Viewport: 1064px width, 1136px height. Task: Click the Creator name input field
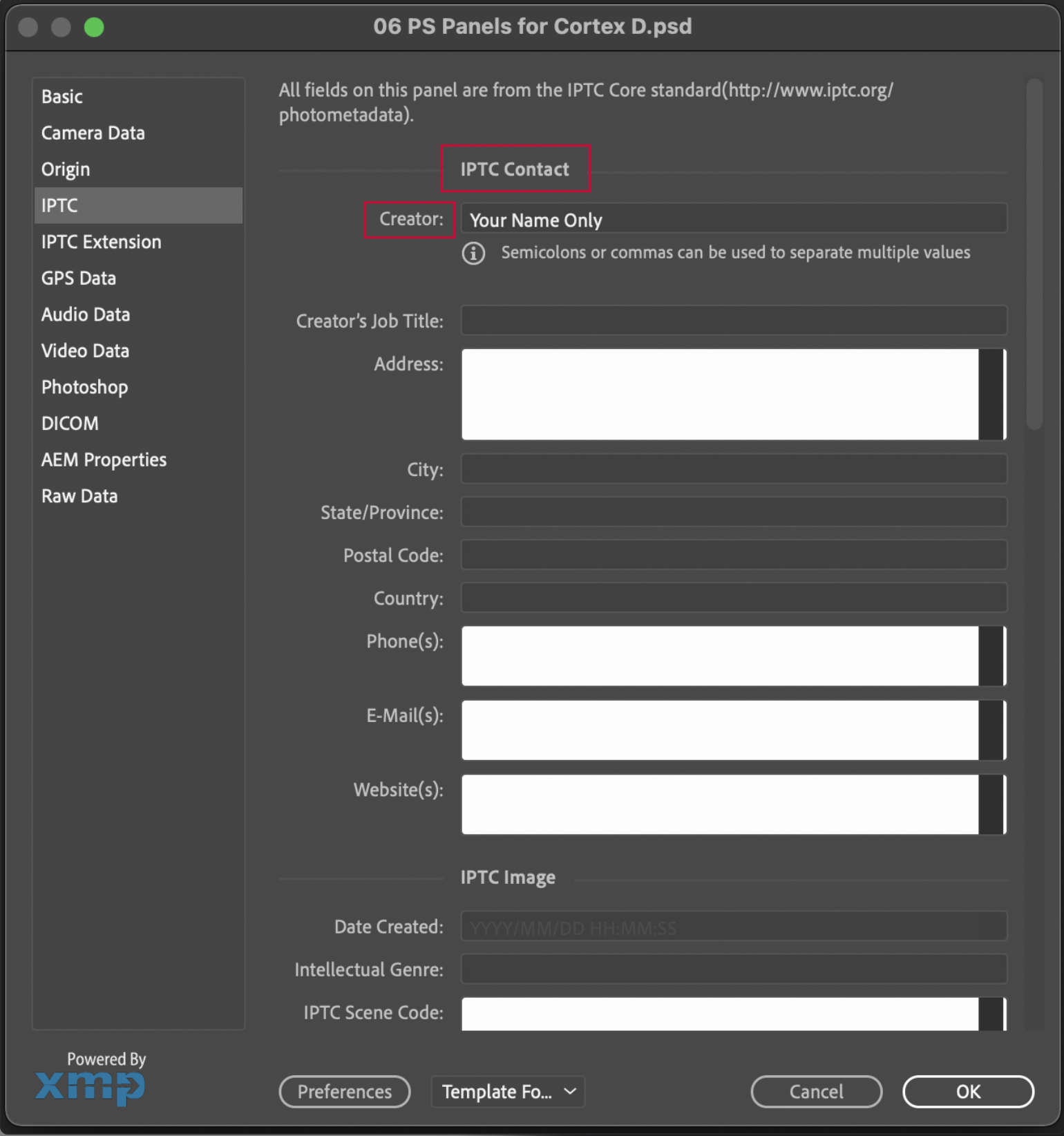[x=734, y=219]
